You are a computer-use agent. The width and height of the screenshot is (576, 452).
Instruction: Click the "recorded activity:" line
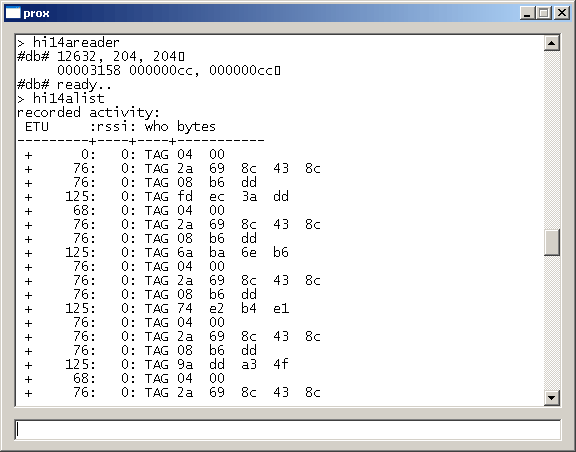88,112
